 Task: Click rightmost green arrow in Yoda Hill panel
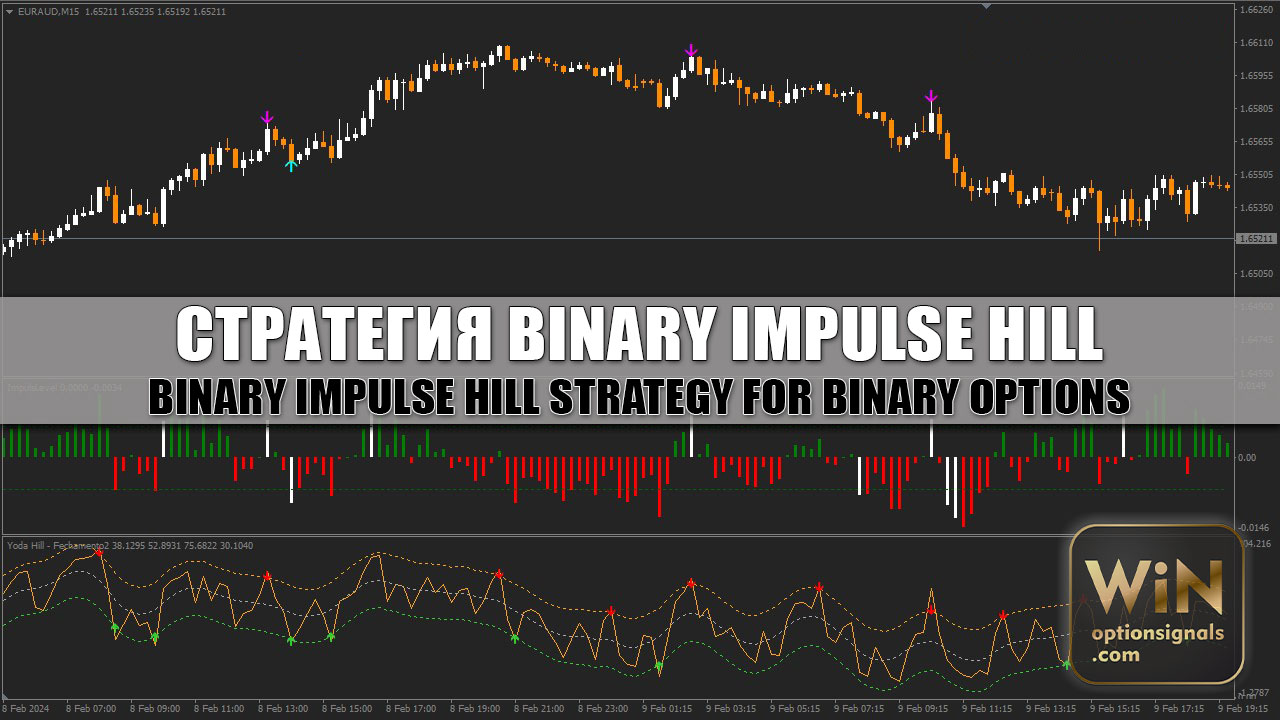(x=1066, y=663)
